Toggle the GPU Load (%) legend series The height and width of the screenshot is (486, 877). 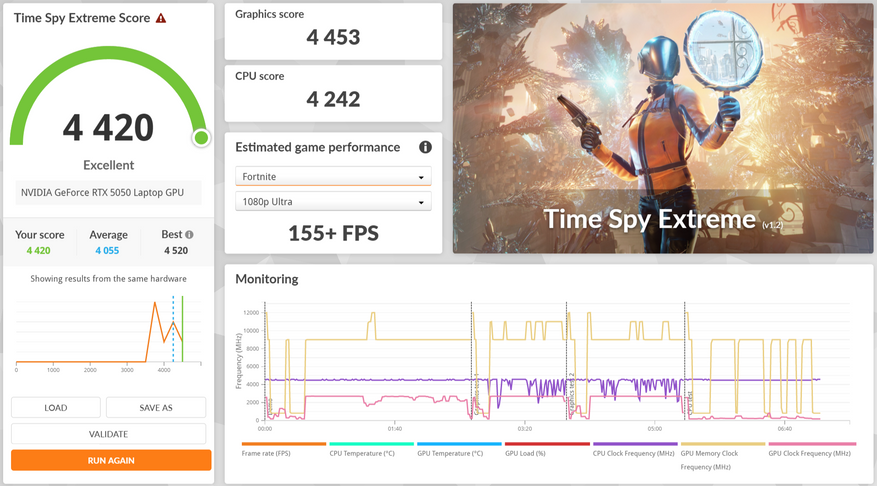(x=547, y=450)
